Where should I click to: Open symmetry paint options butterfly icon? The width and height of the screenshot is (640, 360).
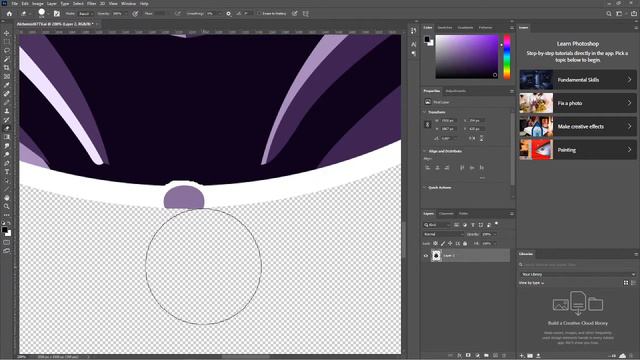tap(306, 13)
